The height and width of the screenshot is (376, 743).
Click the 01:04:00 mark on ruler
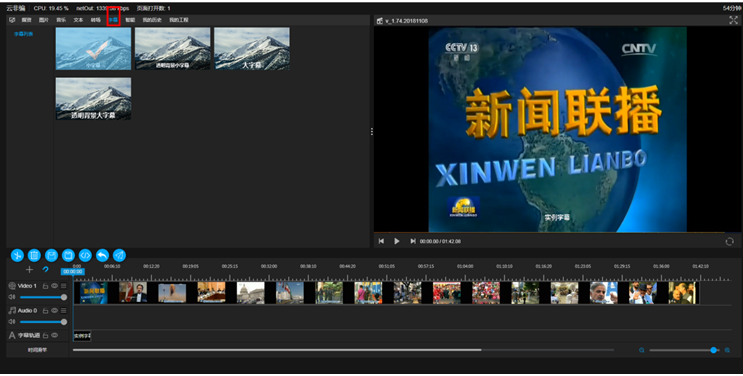(x=465, y=266)
